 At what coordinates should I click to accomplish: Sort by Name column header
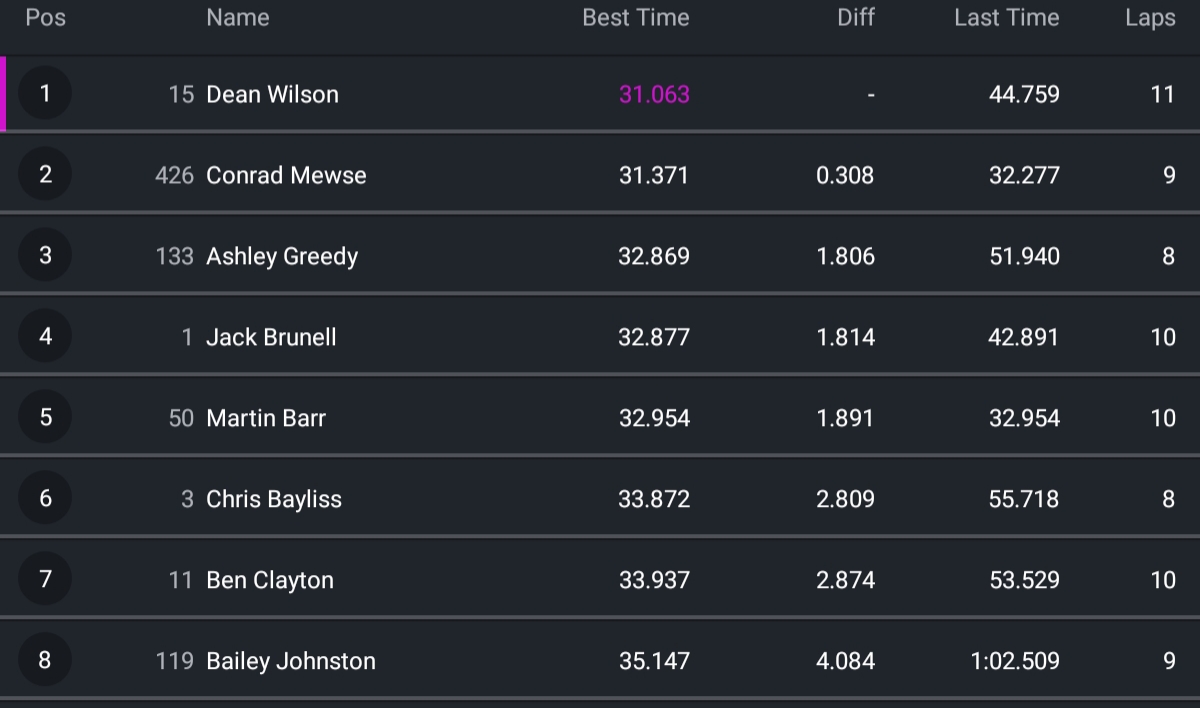click(238, 18)
